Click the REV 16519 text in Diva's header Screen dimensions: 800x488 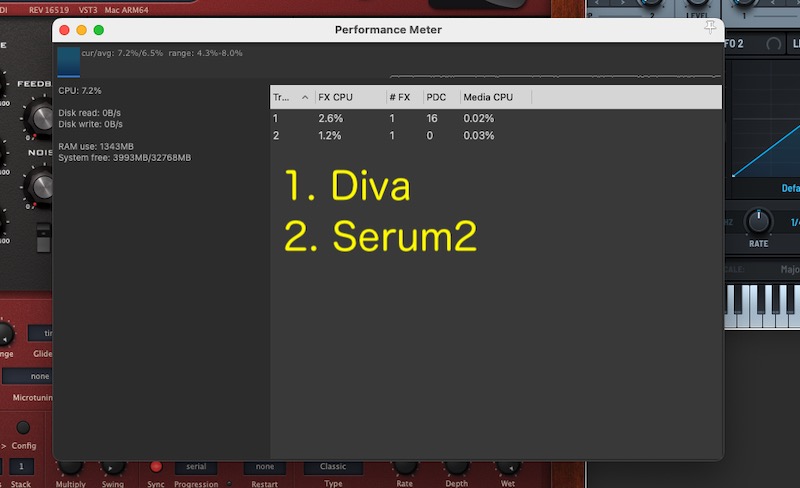click(x=49, y=10)
